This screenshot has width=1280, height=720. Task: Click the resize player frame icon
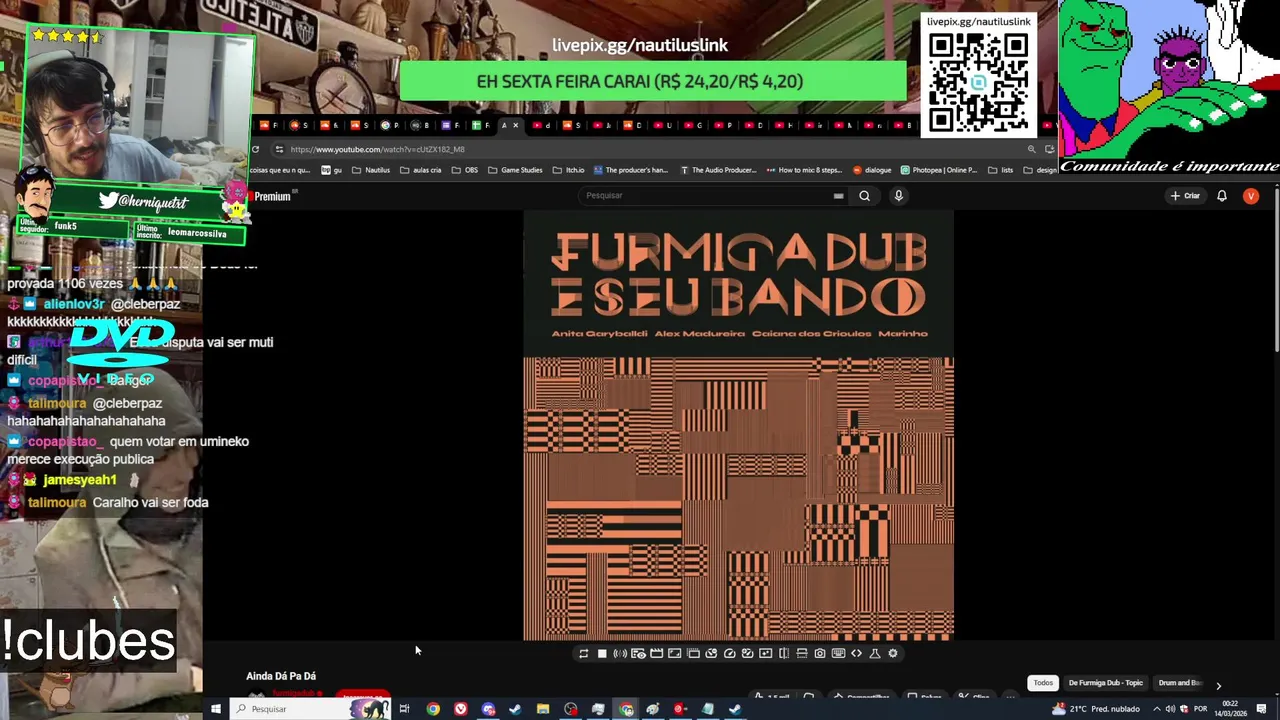[x=675, y=653]
